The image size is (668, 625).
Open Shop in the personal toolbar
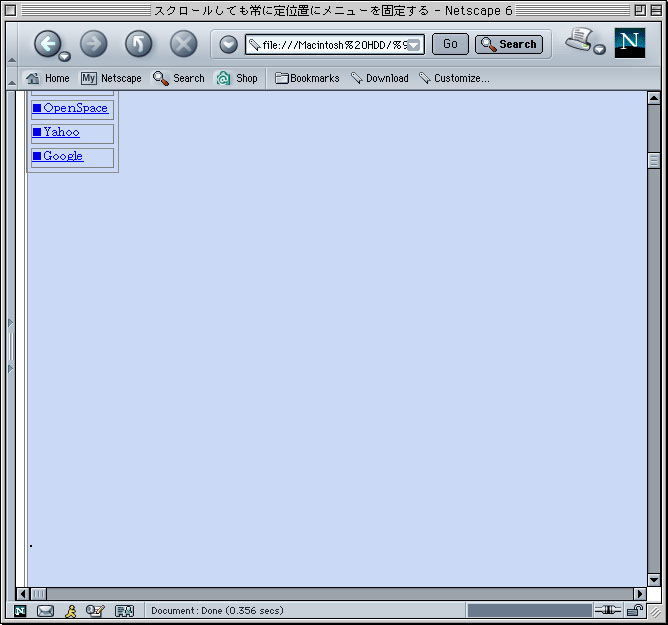click(x=237, y=78)
